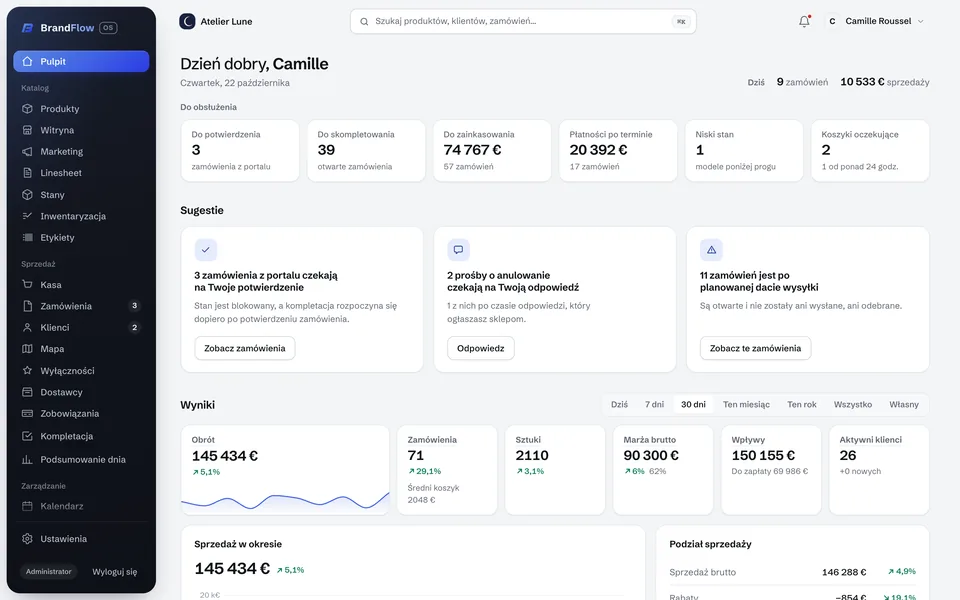Viewport: 960px width, 600px height.
Task: Click the Kompletacja checkbox icon
Action: pos(27,437)
